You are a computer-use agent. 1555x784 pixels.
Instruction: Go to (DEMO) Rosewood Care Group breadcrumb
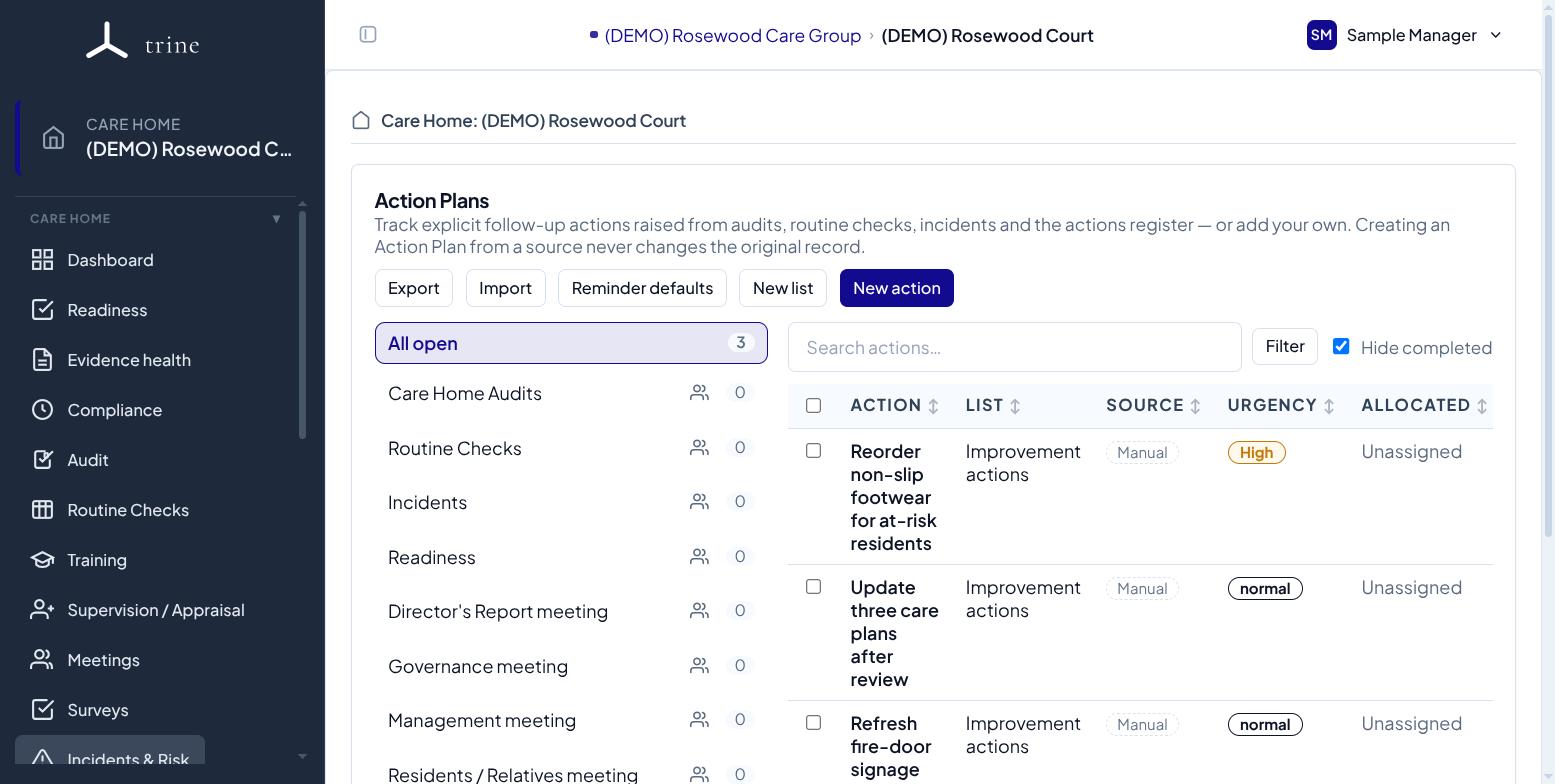(x=732, y=36)
